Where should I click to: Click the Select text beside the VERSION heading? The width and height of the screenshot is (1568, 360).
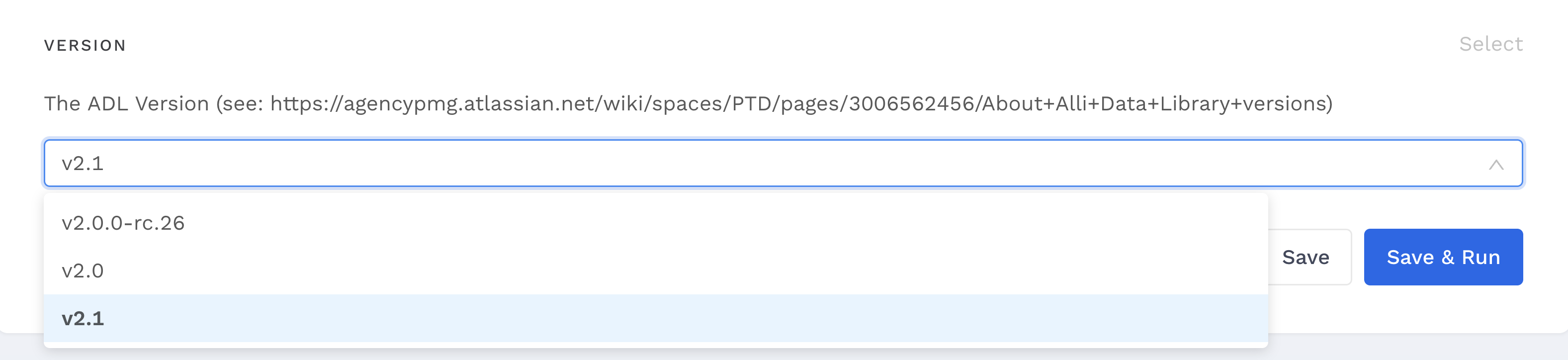[1491, 44]
